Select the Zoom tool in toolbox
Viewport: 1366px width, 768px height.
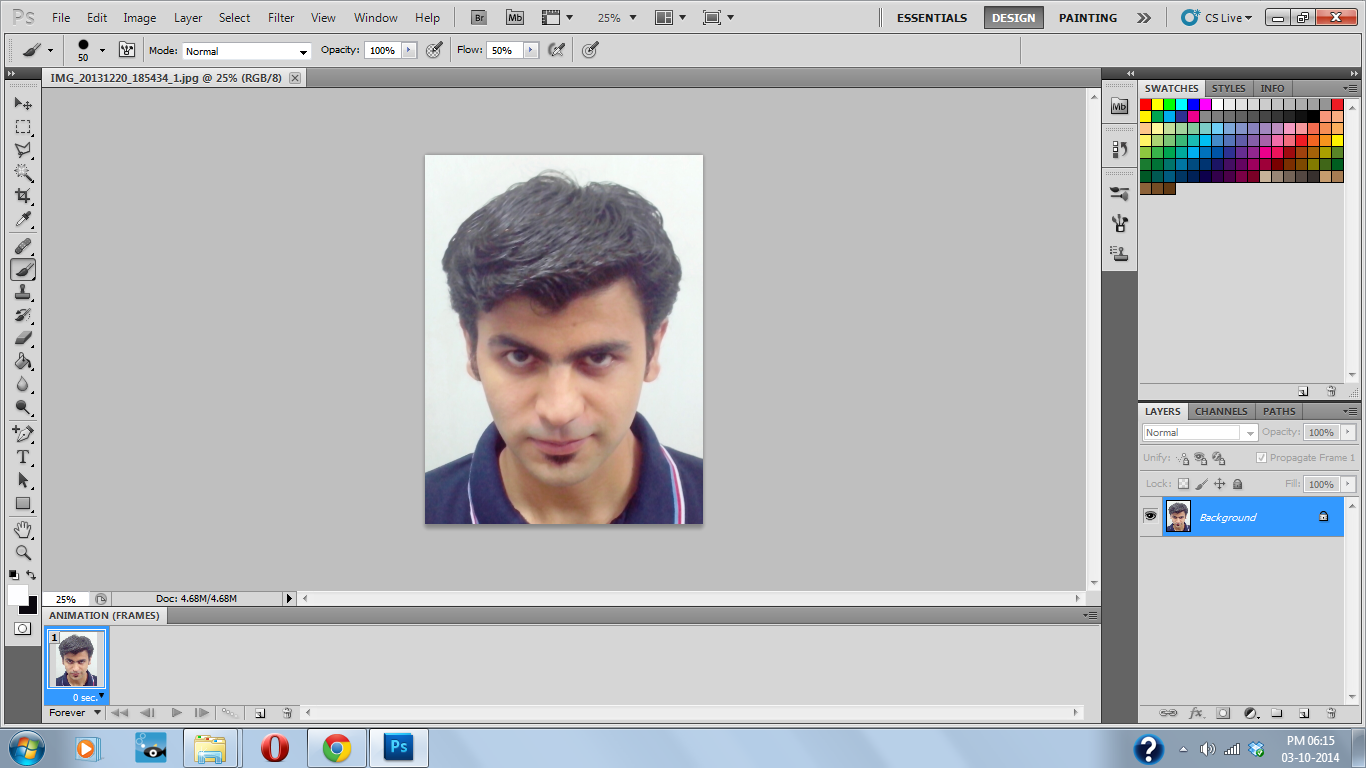[x=22, y=552]
